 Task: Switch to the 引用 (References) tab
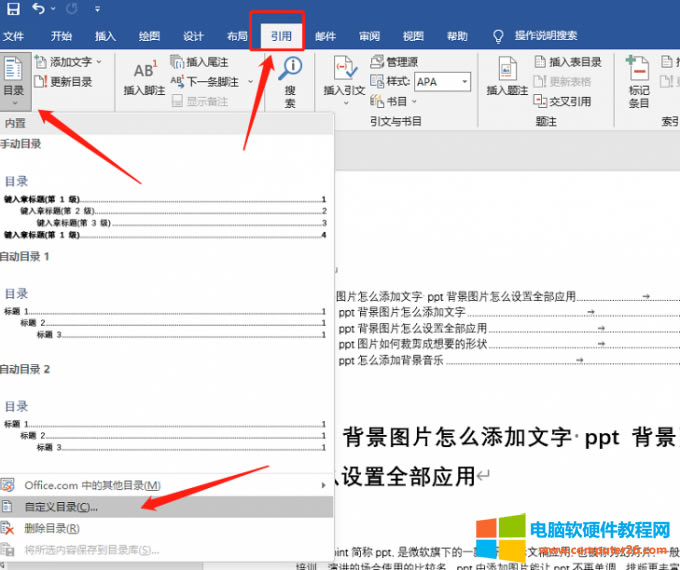281,37
